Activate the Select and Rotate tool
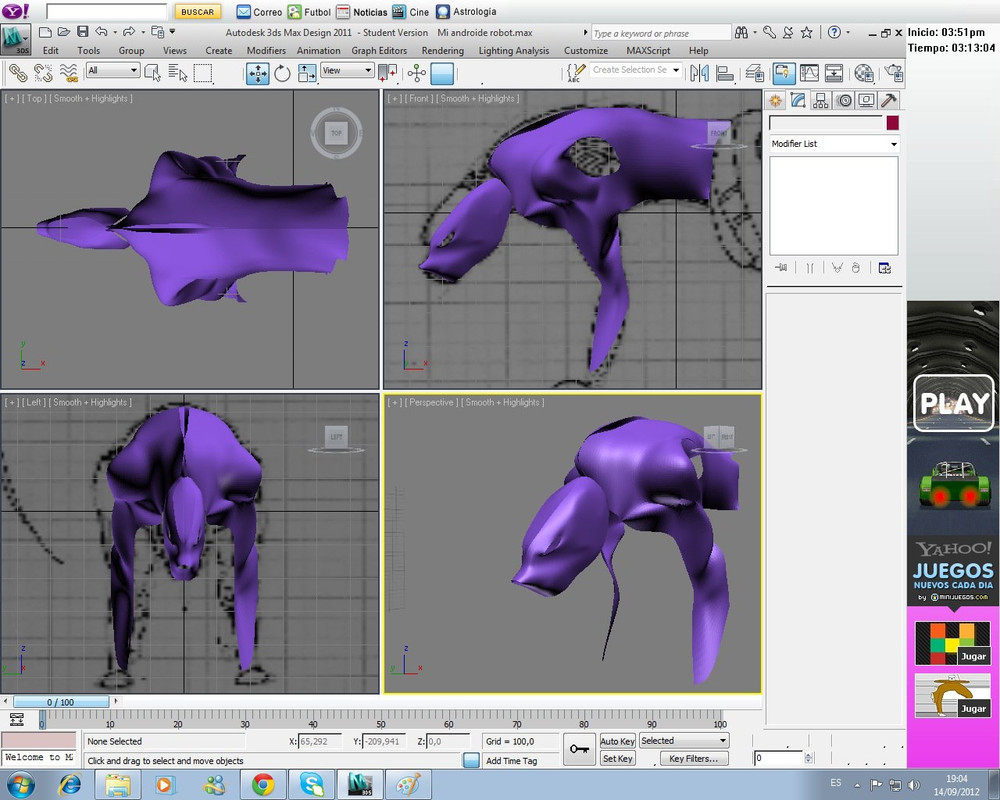The height and width of the screenshot is (800, 1000). coord(282,72)
